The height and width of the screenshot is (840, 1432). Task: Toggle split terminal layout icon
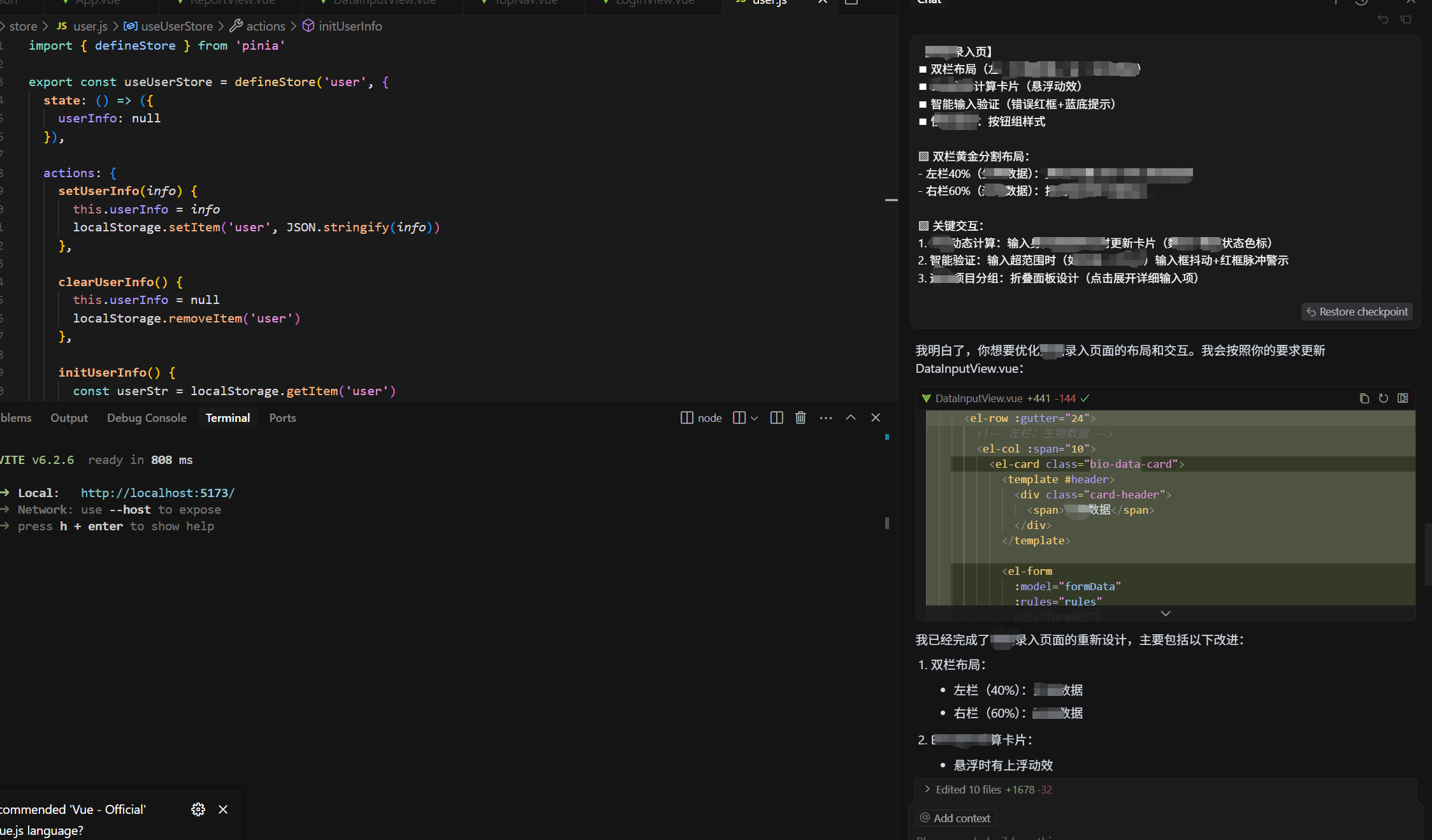pyautogui.click(x=776, y=418)
